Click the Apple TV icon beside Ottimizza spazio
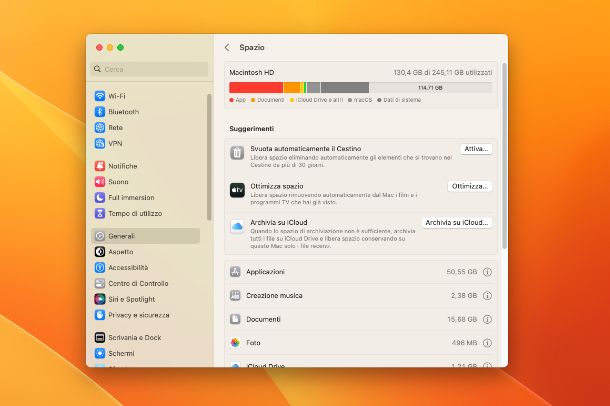This screenshot has width=610, height=406. tap(237, 190)
